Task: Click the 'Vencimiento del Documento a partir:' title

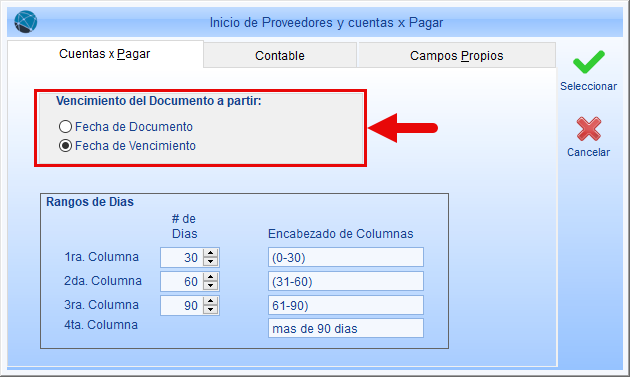Action: pos(159,101)
